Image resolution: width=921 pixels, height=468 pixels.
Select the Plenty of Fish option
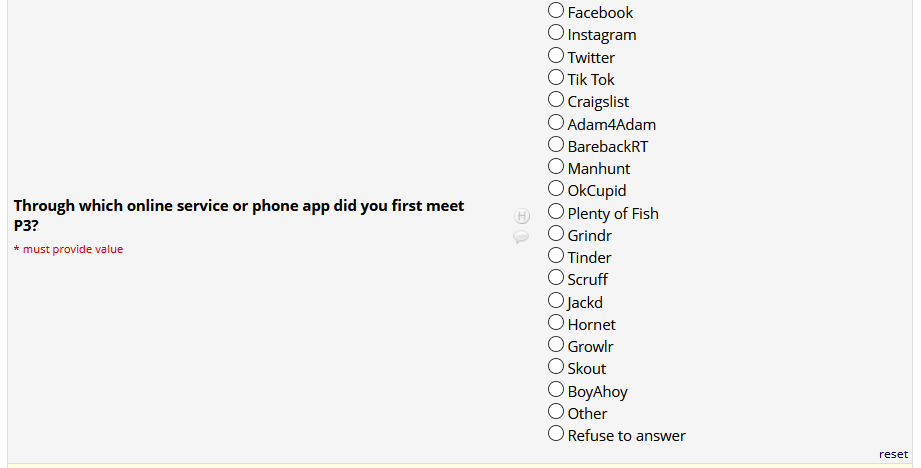pyautogui.click(x=556, y=211)
